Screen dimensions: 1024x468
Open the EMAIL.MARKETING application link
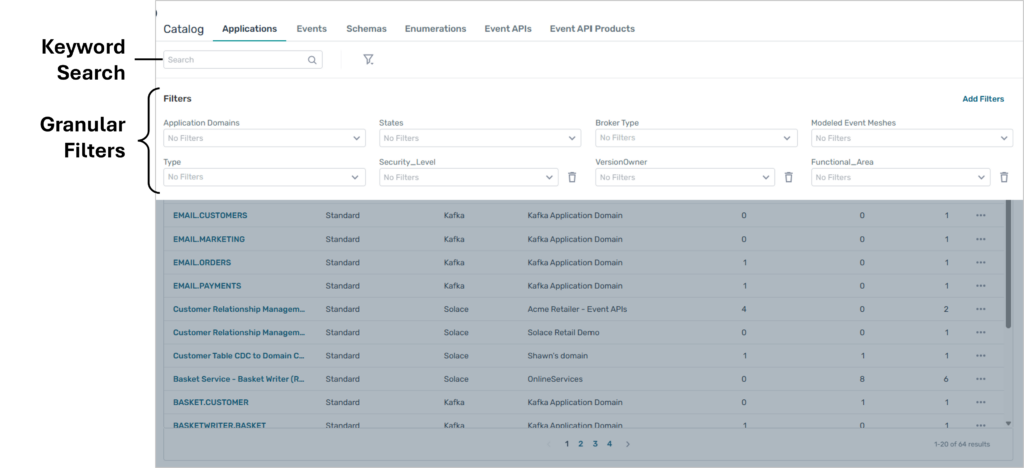point(209,239)
